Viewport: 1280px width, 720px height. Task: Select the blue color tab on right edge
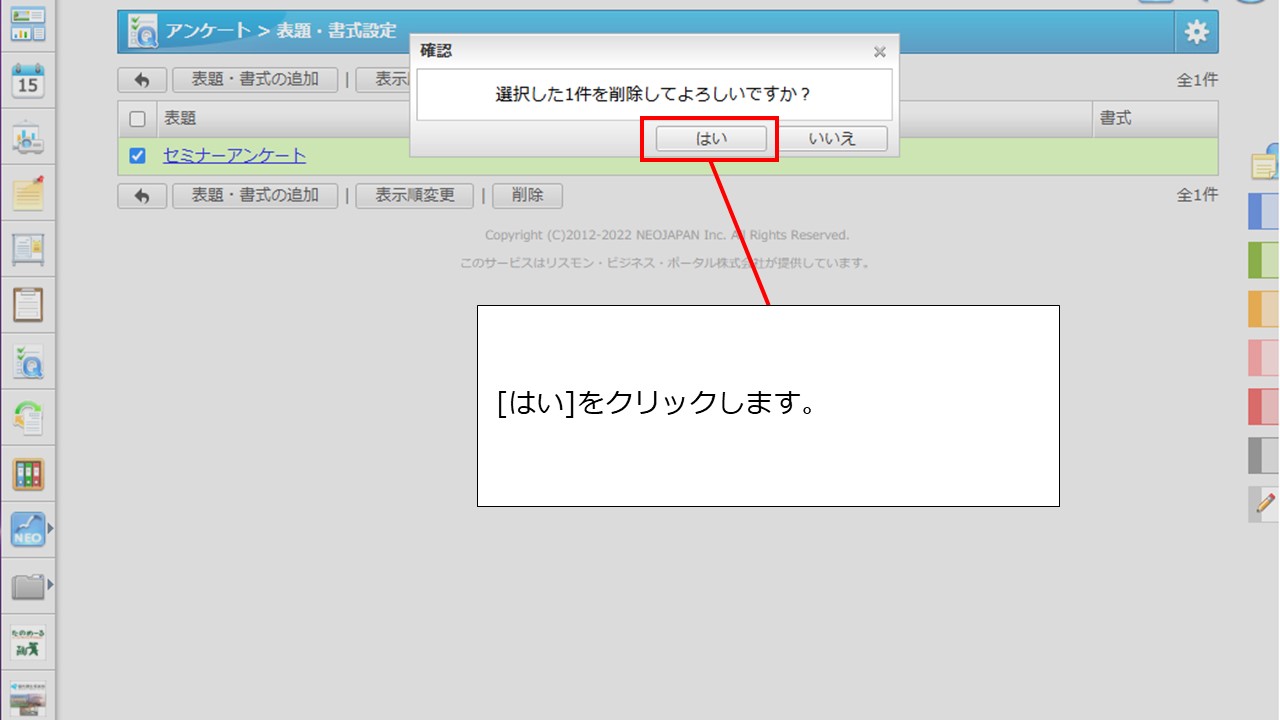pos(1265,212)
